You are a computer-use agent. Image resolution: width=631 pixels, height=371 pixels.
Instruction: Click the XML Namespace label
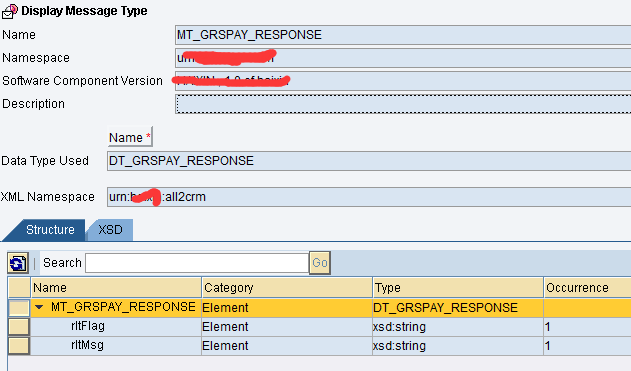coord(47,197)
